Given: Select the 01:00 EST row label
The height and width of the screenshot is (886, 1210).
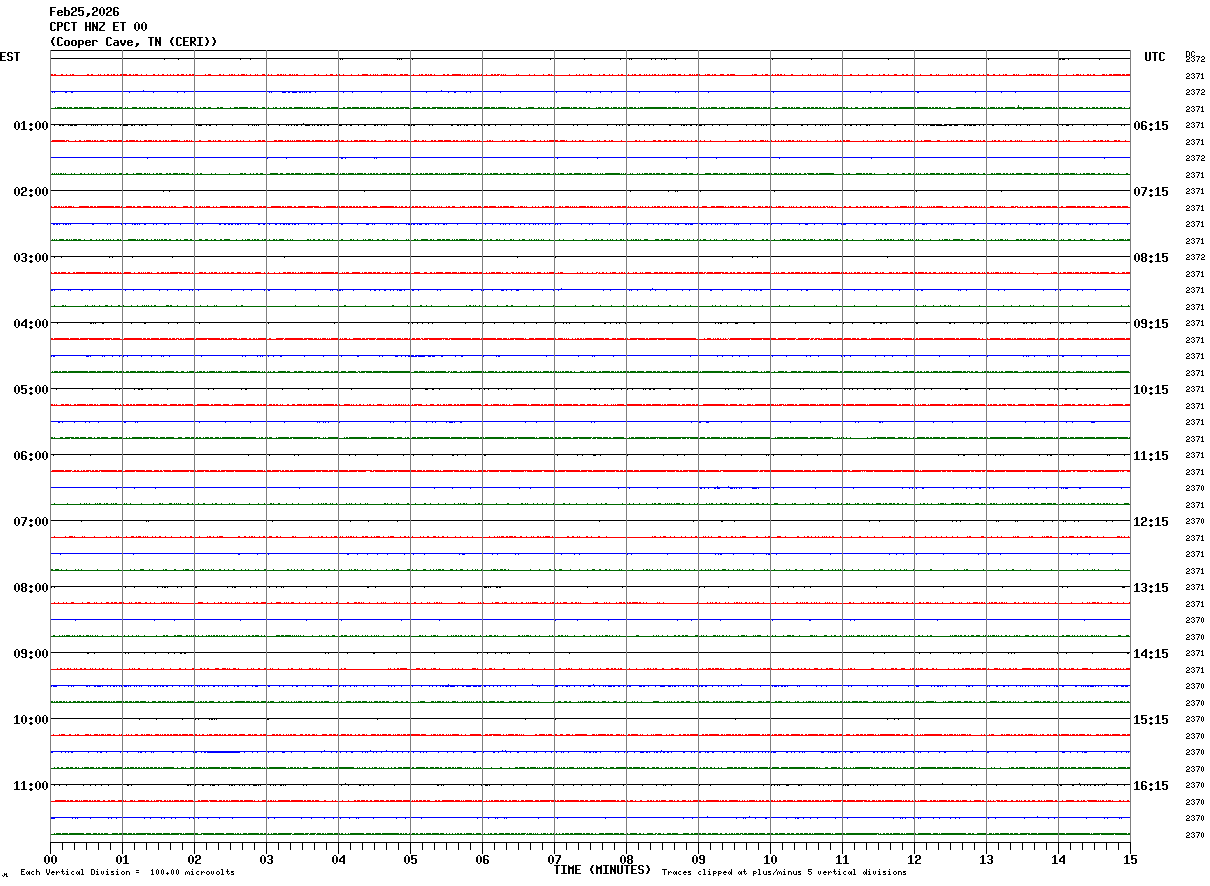Looking at the screenshot, I should coord(31,126).
